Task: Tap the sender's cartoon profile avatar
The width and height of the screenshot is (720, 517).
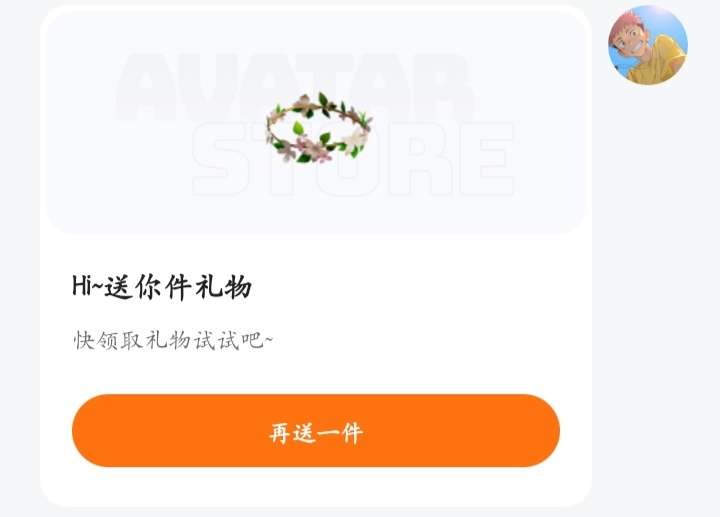Action: (647, 45)
